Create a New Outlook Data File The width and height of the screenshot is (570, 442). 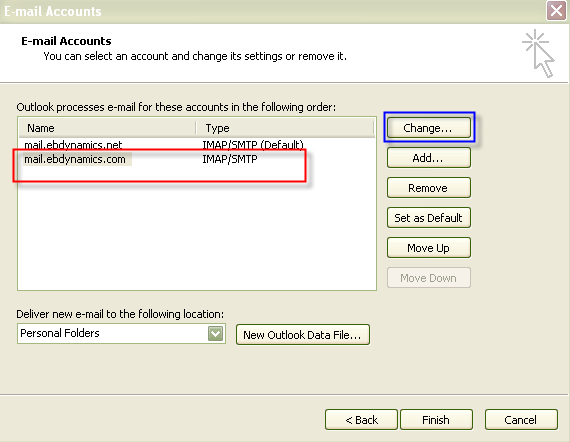[x=302, y=335]
